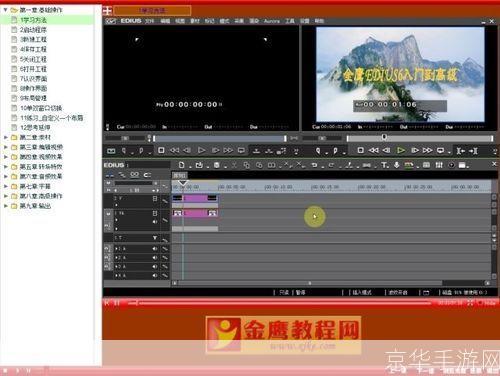Rewind in the left player monitor
Viewport: 500px width, 376px height.
tap(174, 151)
